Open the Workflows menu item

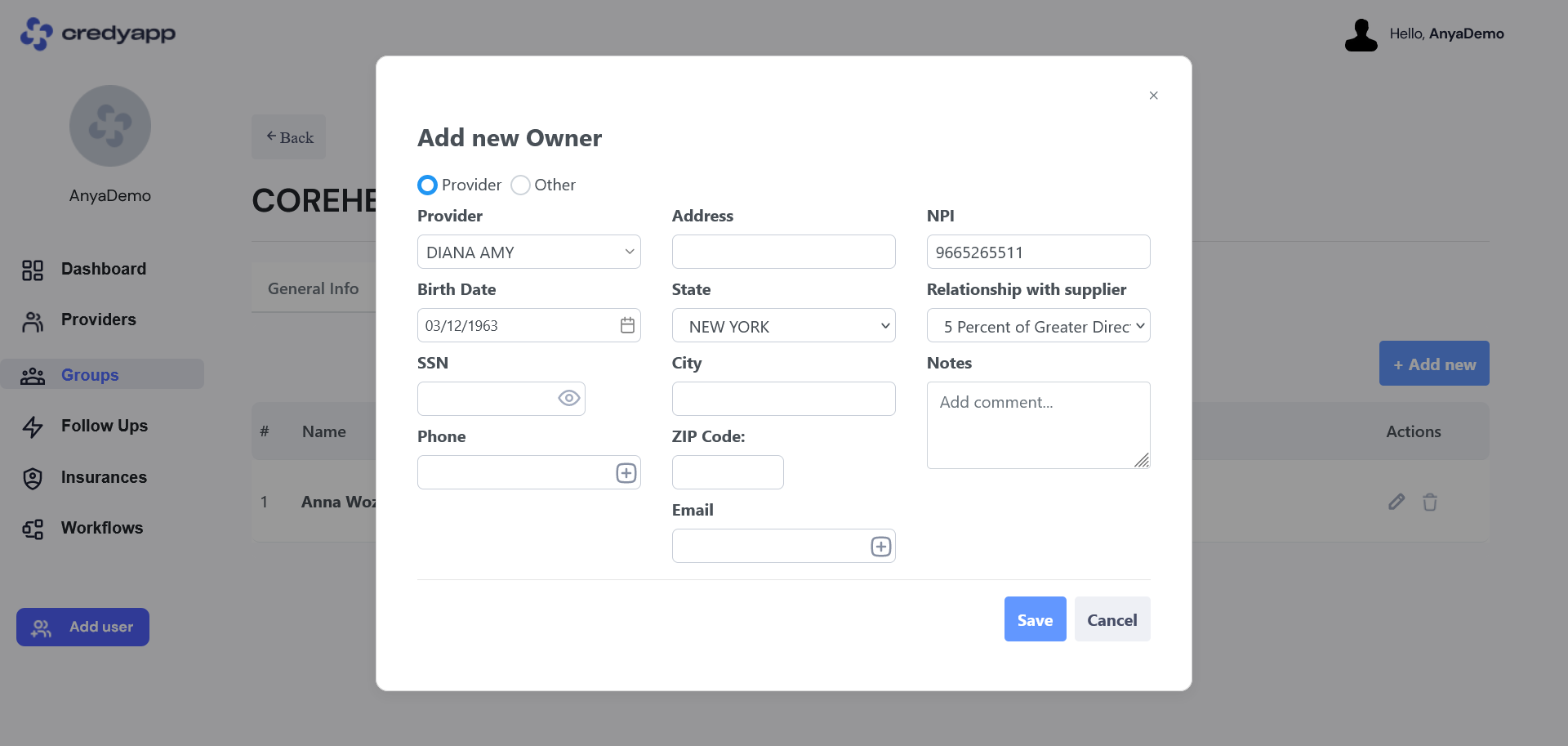pyautogui.click(x=101, y=528)
